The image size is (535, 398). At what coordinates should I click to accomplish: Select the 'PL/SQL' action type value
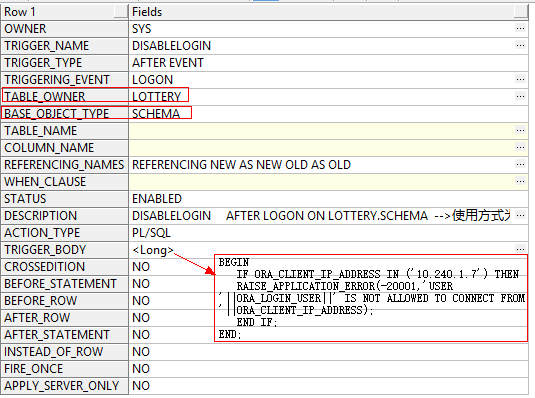tap(151, 233)
